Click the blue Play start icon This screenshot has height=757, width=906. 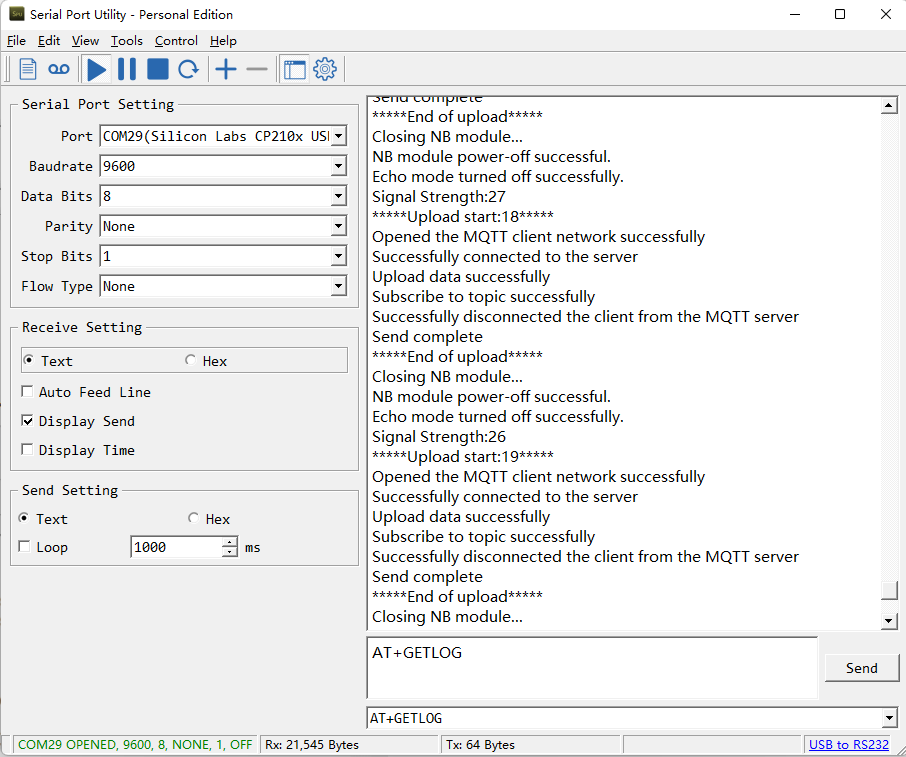pyautogui.click(x=96, y=69)
